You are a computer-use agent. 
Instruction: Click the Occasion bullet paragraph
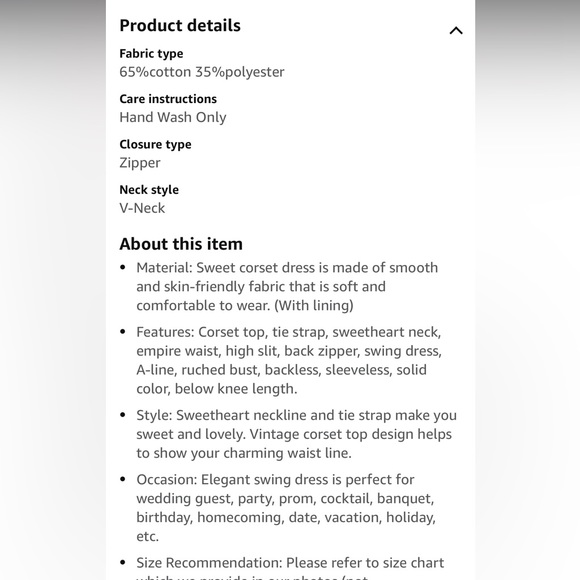pyautogui.click(x=286, y=508)
